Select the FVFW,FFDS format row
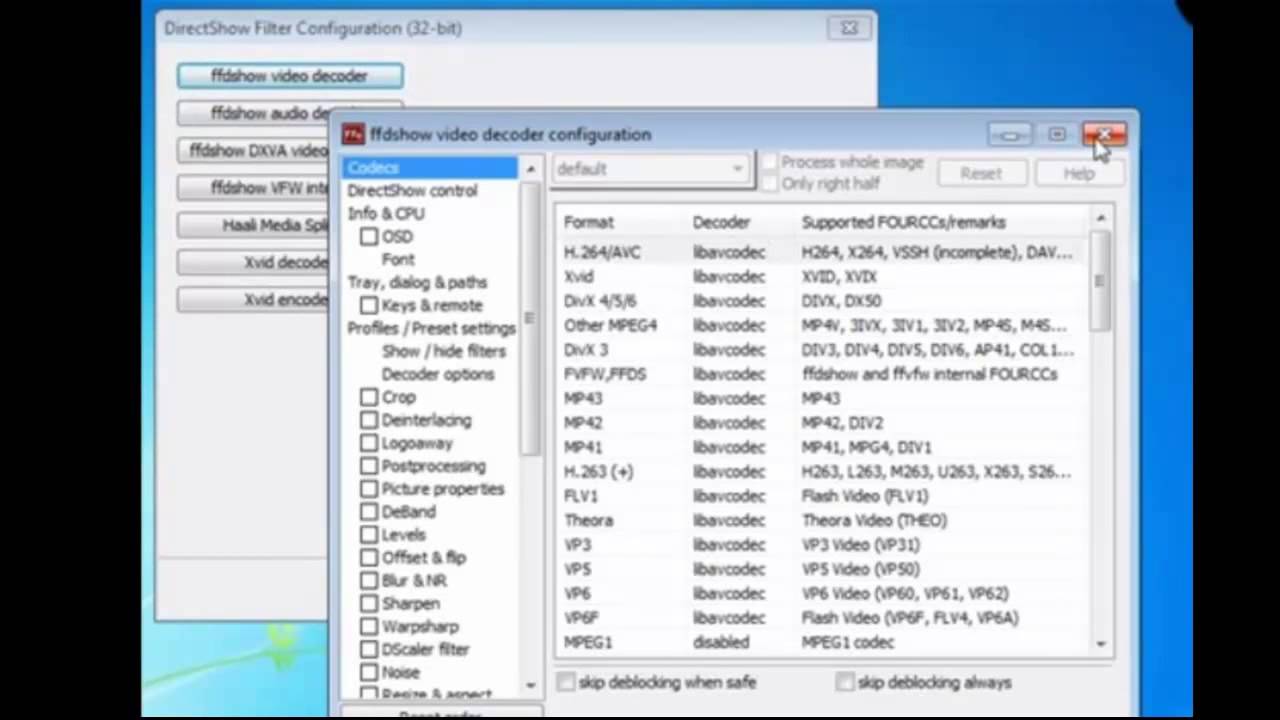This screenshot has height=720, width=1280. tap(822, 374)
